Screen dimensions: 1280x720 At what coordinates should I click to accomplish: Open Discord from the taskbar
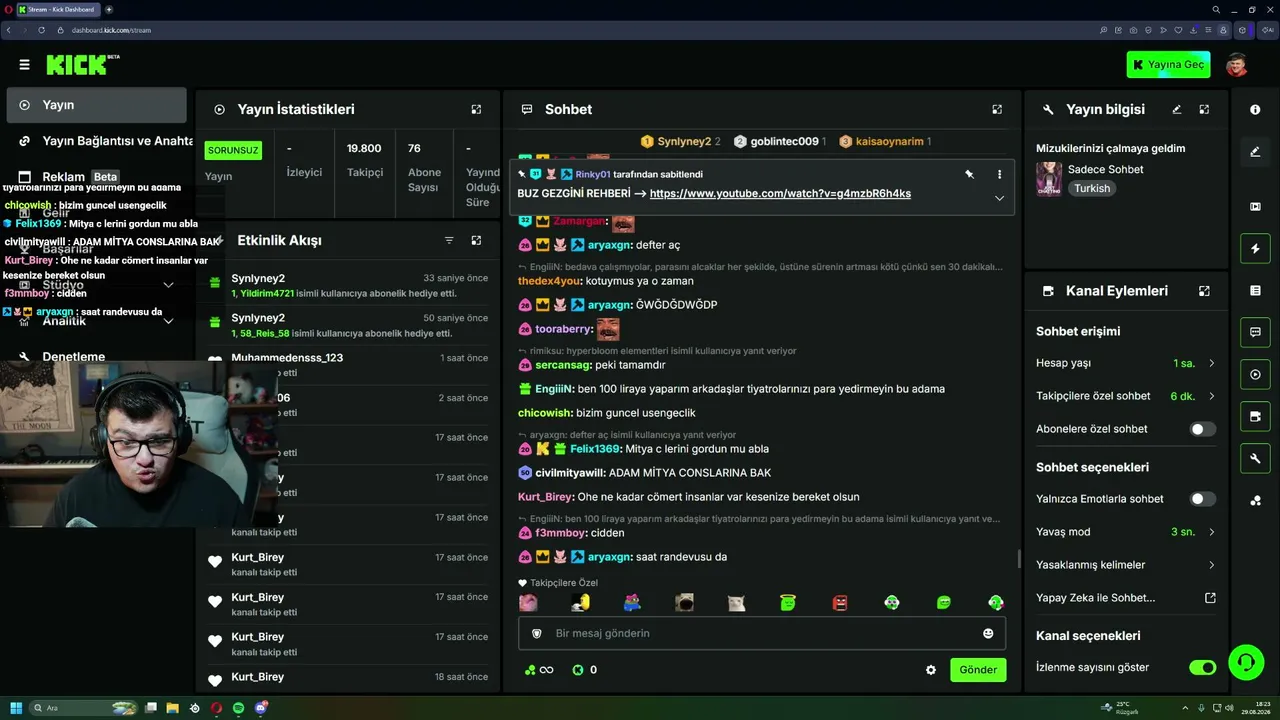pos(261,708)
